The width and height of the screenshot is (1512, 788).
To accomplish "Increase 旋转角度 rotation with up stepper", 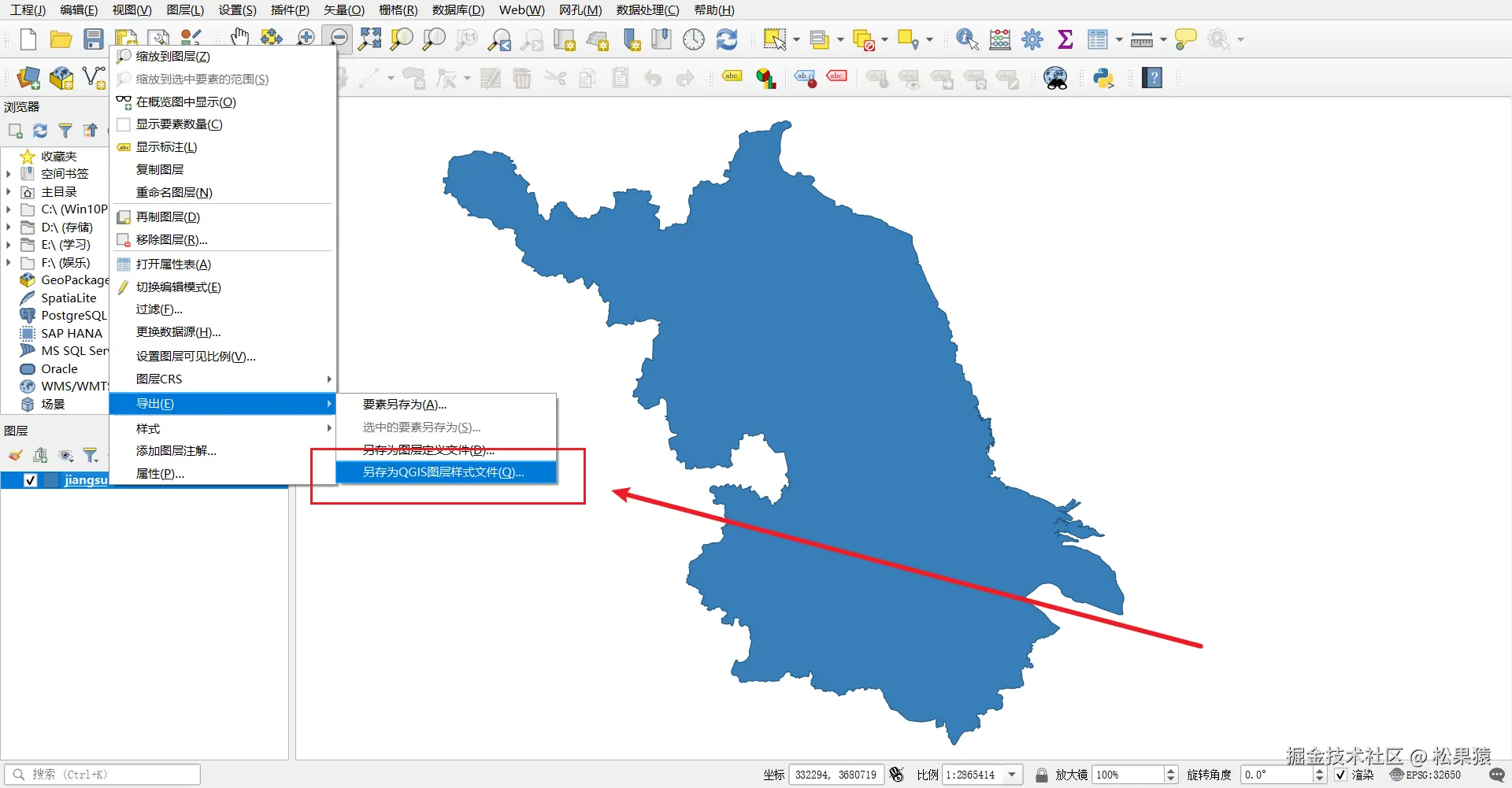I will 1321,771.
